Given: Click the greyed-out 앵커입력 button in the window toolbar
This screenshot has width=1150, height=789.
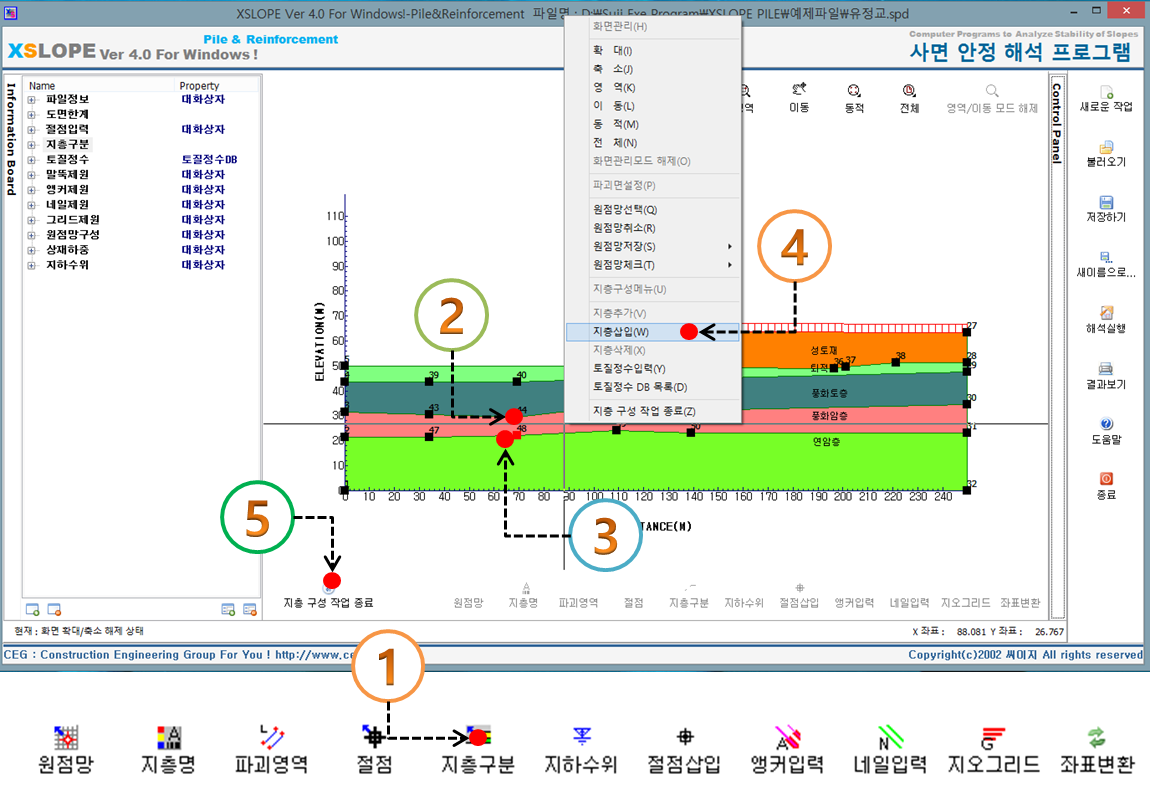Looking at the screenshot, I should tap(854, 603).
